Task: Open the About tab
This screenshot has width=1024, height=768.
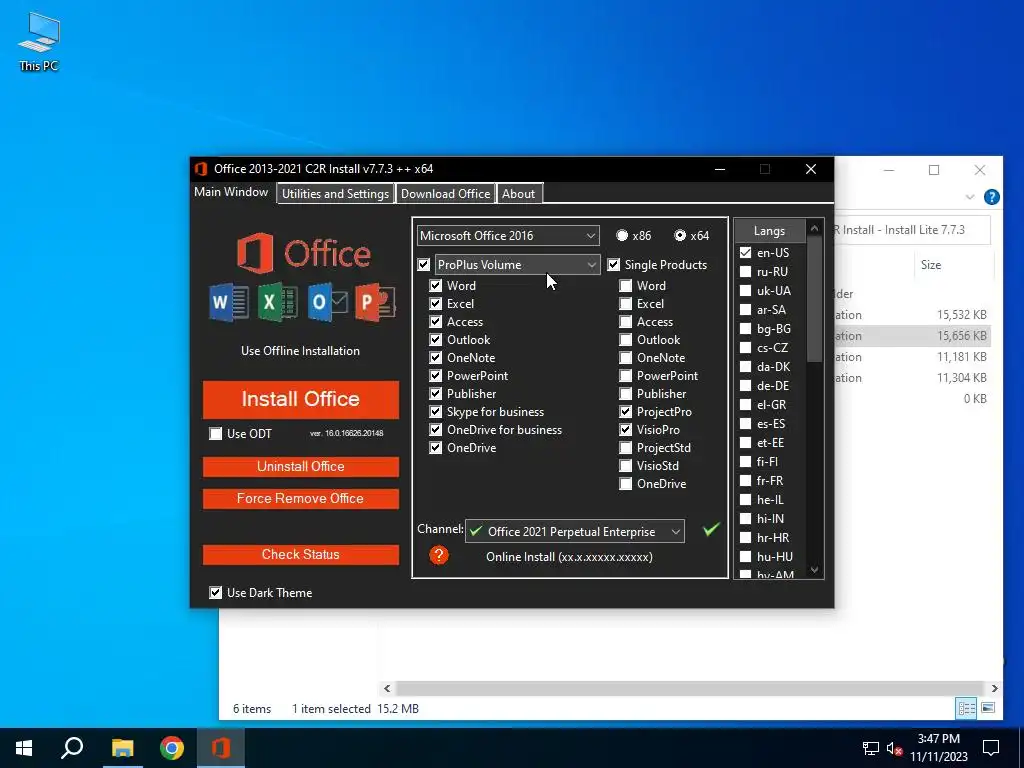Action: click(x=519, y=194)
